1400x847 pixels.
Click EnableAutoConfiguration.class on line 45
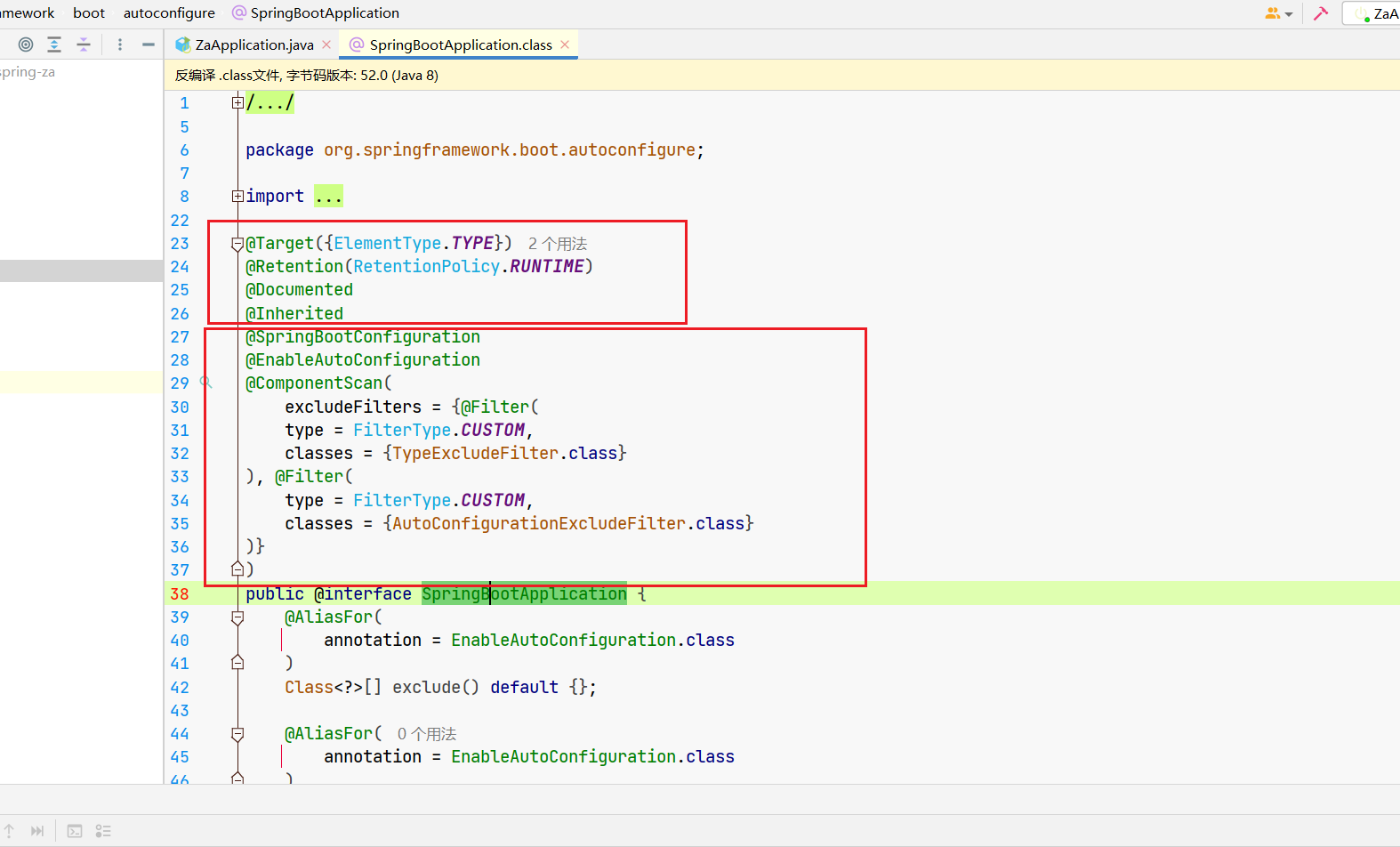pyautogui.click(x=592, y=756)
